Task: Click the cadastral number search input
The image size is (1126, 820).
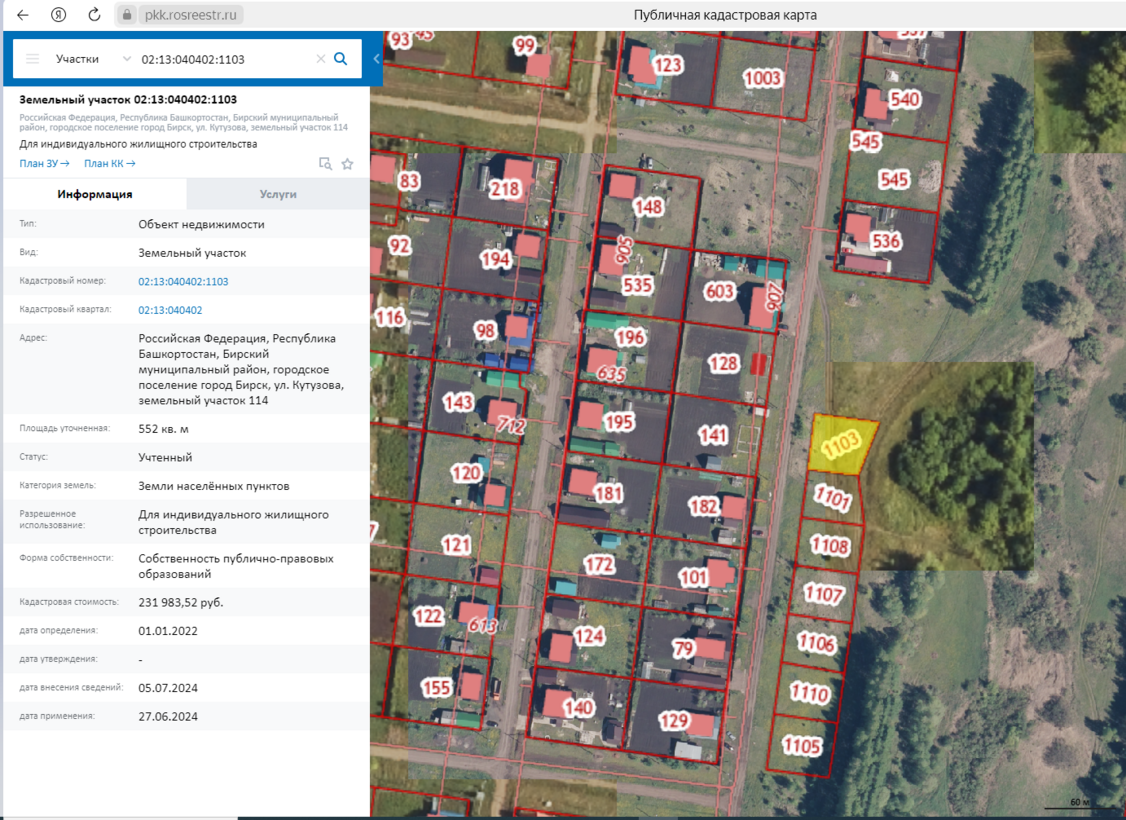Action: pyautogui.click(x=224, y=59)
